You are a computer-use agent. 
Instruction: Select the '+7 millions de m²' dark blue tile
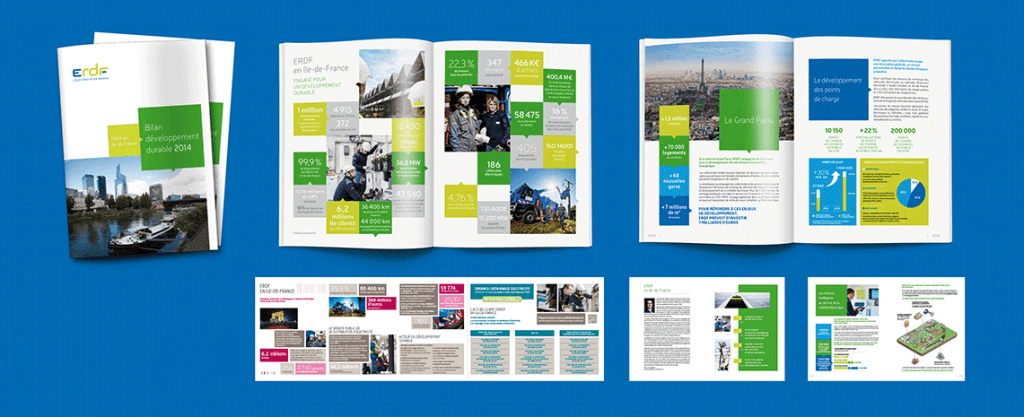tap(674, 211)
